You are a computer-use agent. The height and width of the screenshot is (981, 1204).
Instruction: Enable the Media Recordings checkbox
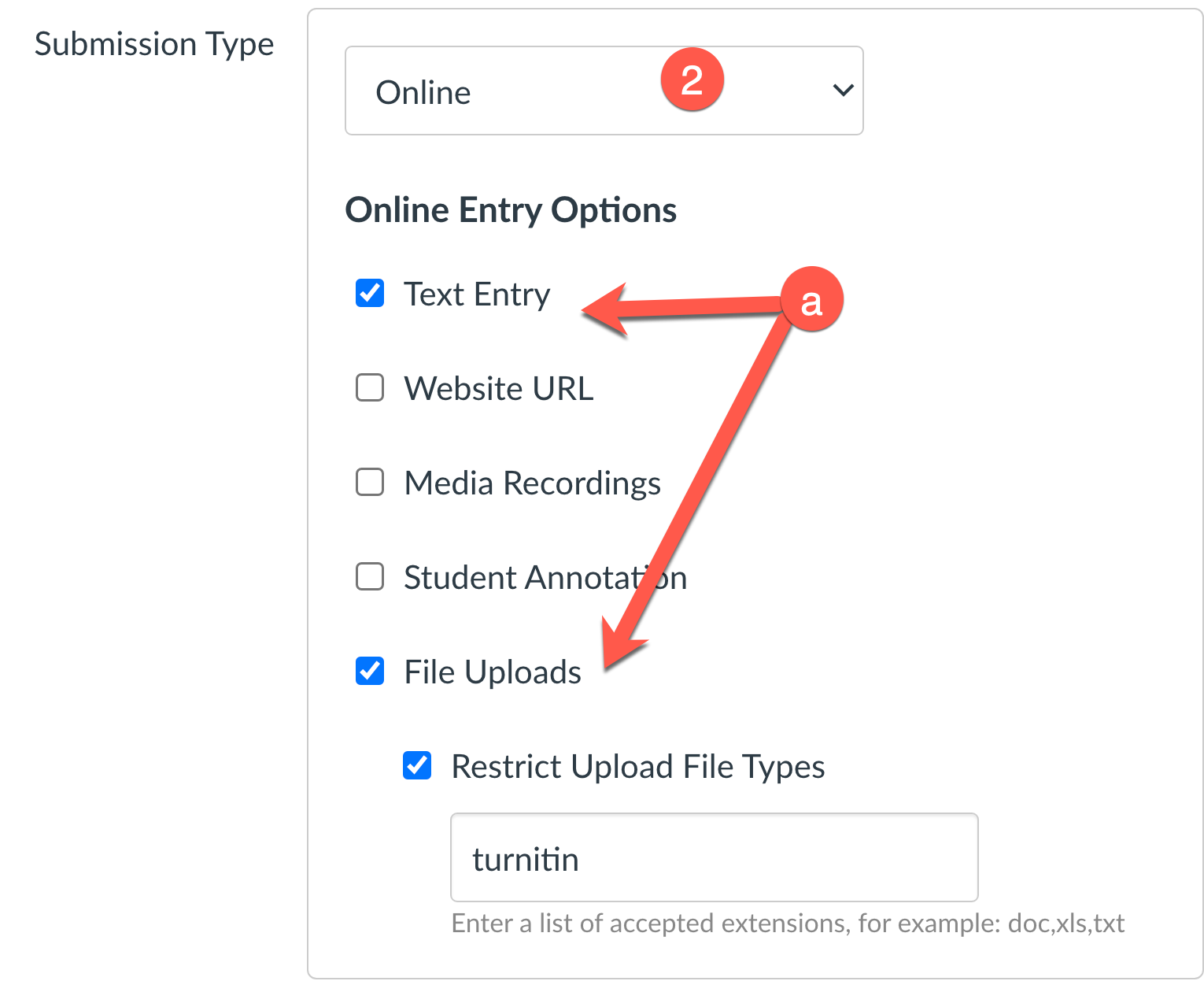(x=370, y=482)
